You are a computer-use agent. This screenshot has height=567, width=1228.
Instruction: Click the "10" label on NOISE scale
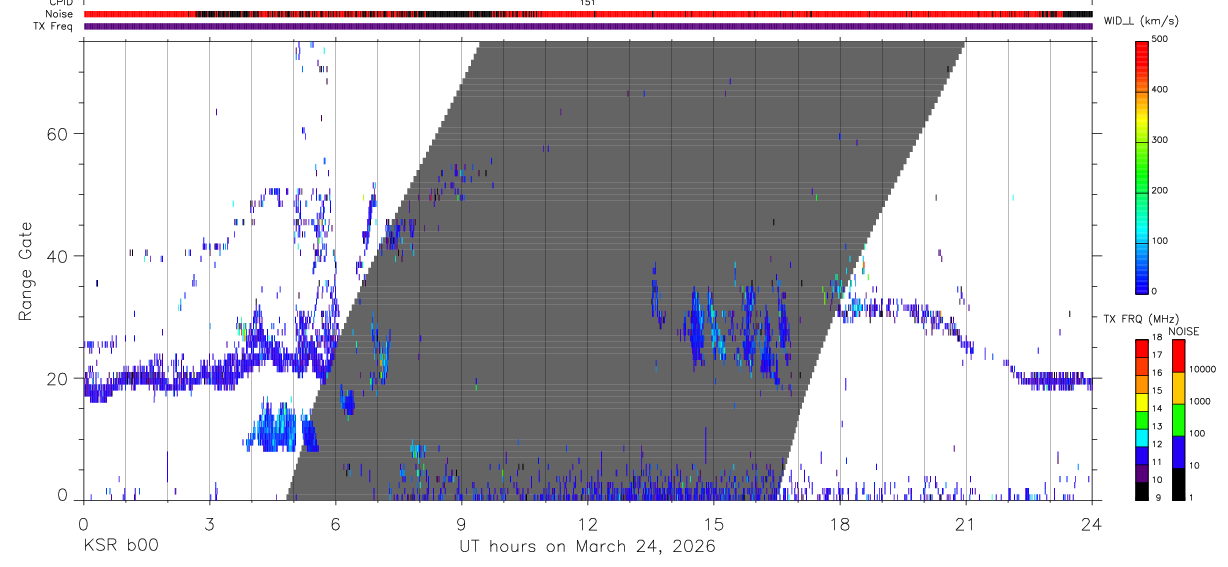click(x=1195, y=466)
